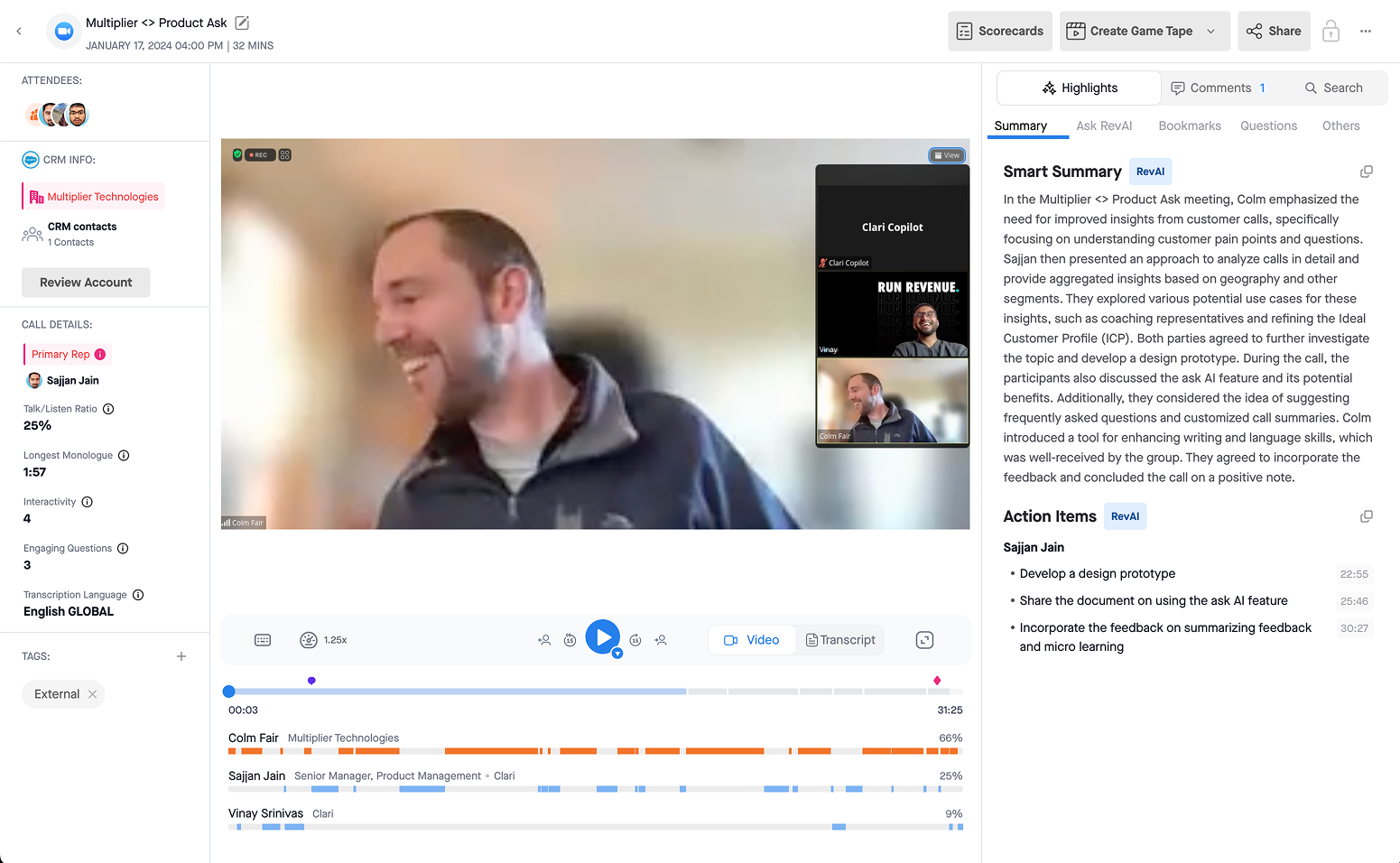
Task: Select the Questions sub-tab
Action: pyautogui.click(x=1268, y=125)
